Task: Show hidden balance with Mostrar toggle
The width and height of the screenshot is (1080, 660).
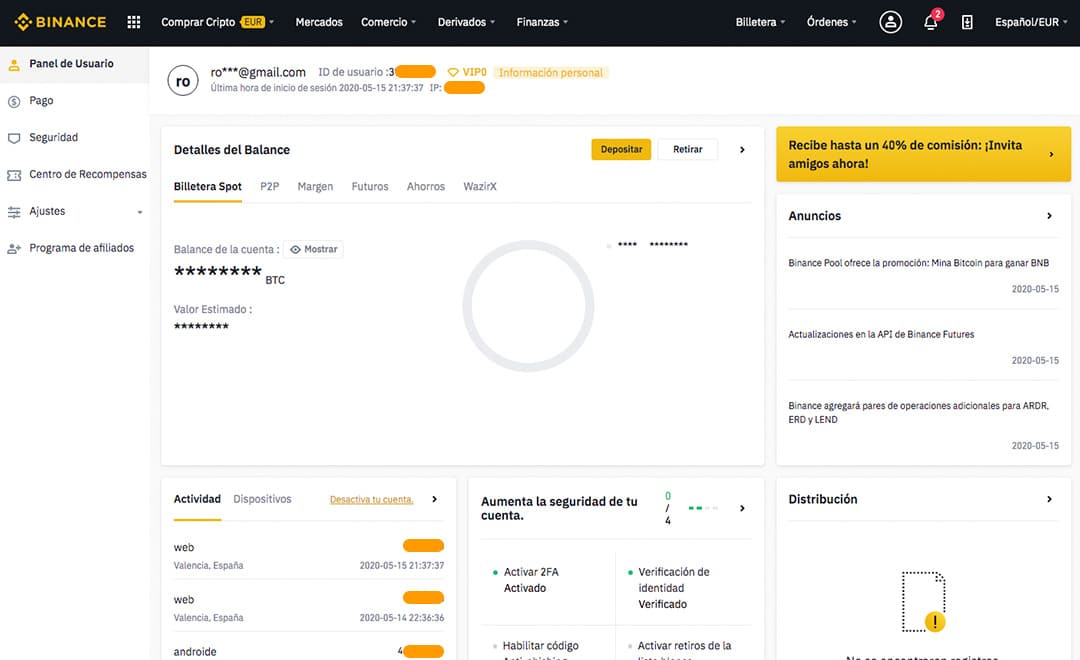Action: [x=313, y=249]
